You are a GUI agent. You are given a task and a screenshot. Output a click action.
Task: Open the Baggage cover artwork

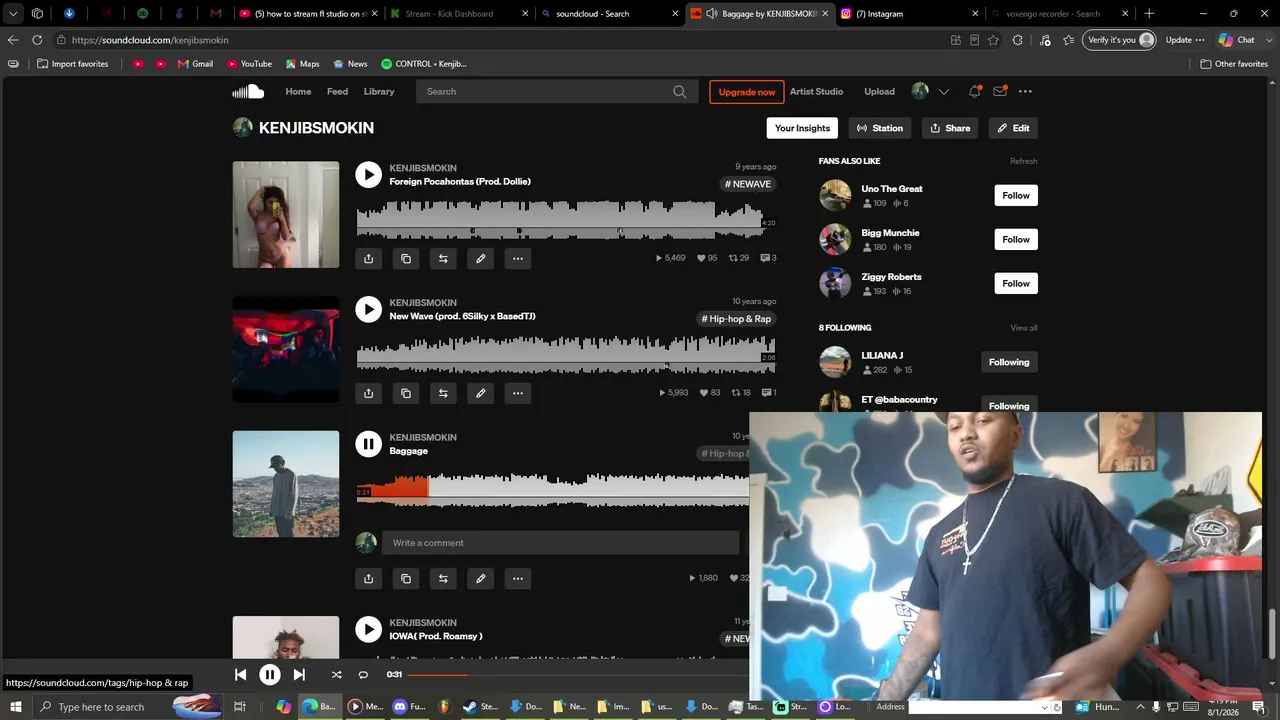coord(286,484)
